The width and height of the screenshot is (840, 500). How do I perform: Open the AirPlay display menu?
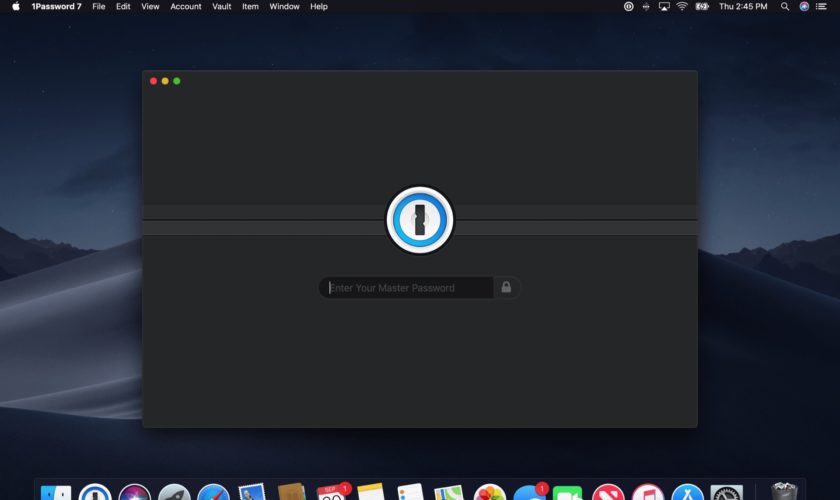tap(662, 6)
